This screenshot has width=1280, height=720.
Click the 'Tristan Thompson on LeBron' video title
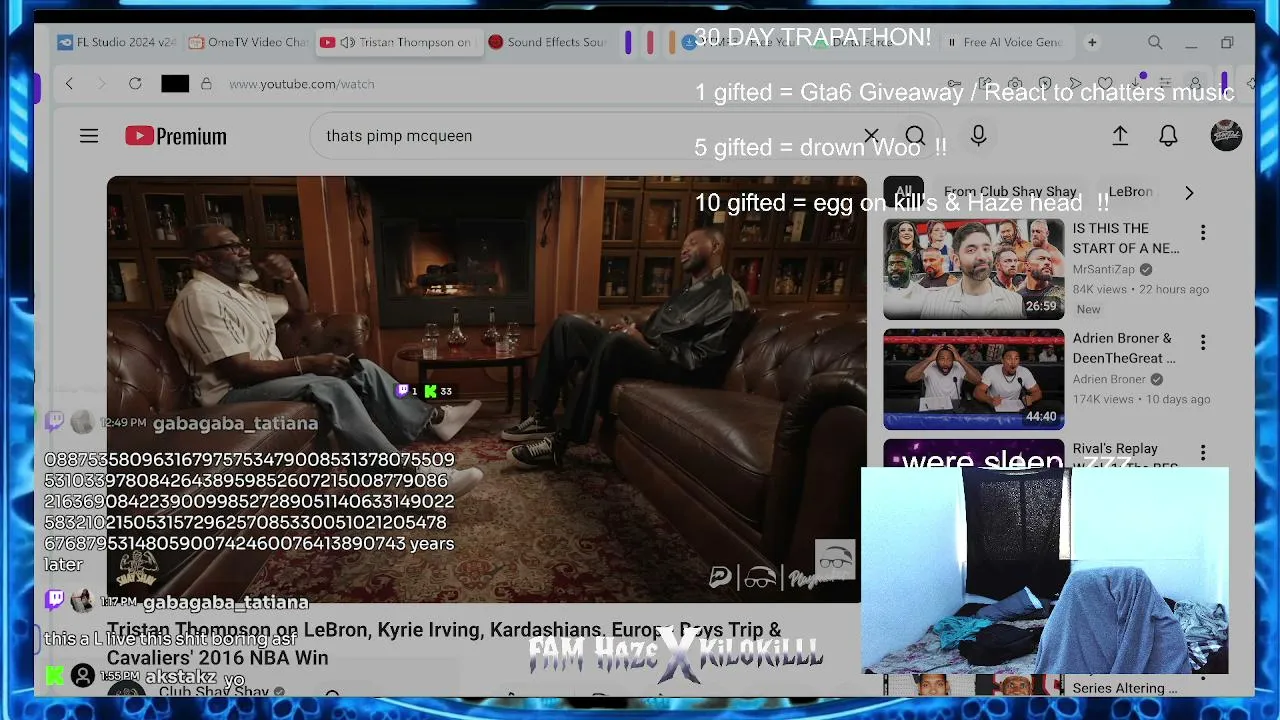coord(444,644)
